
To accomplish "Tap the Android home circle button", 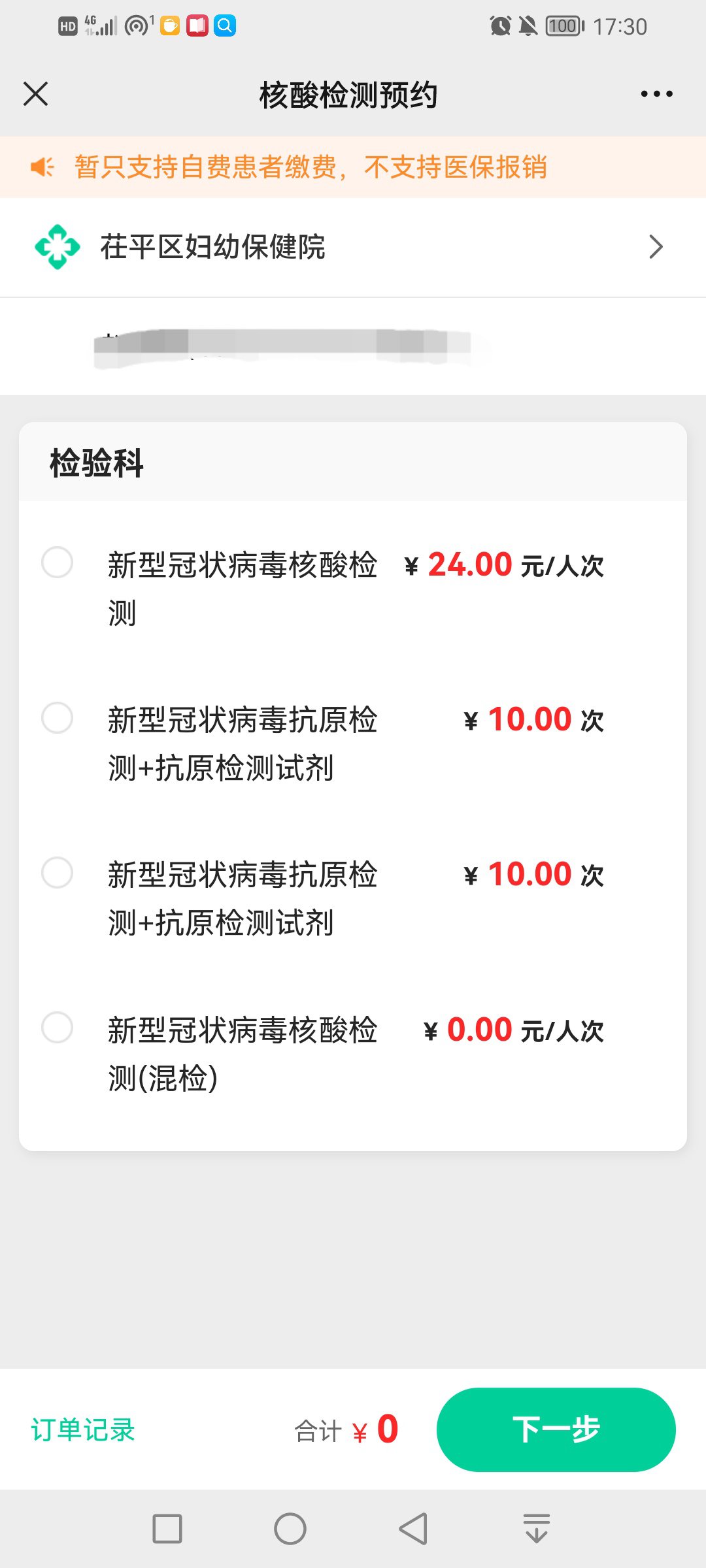I will tap(290, 1529).
